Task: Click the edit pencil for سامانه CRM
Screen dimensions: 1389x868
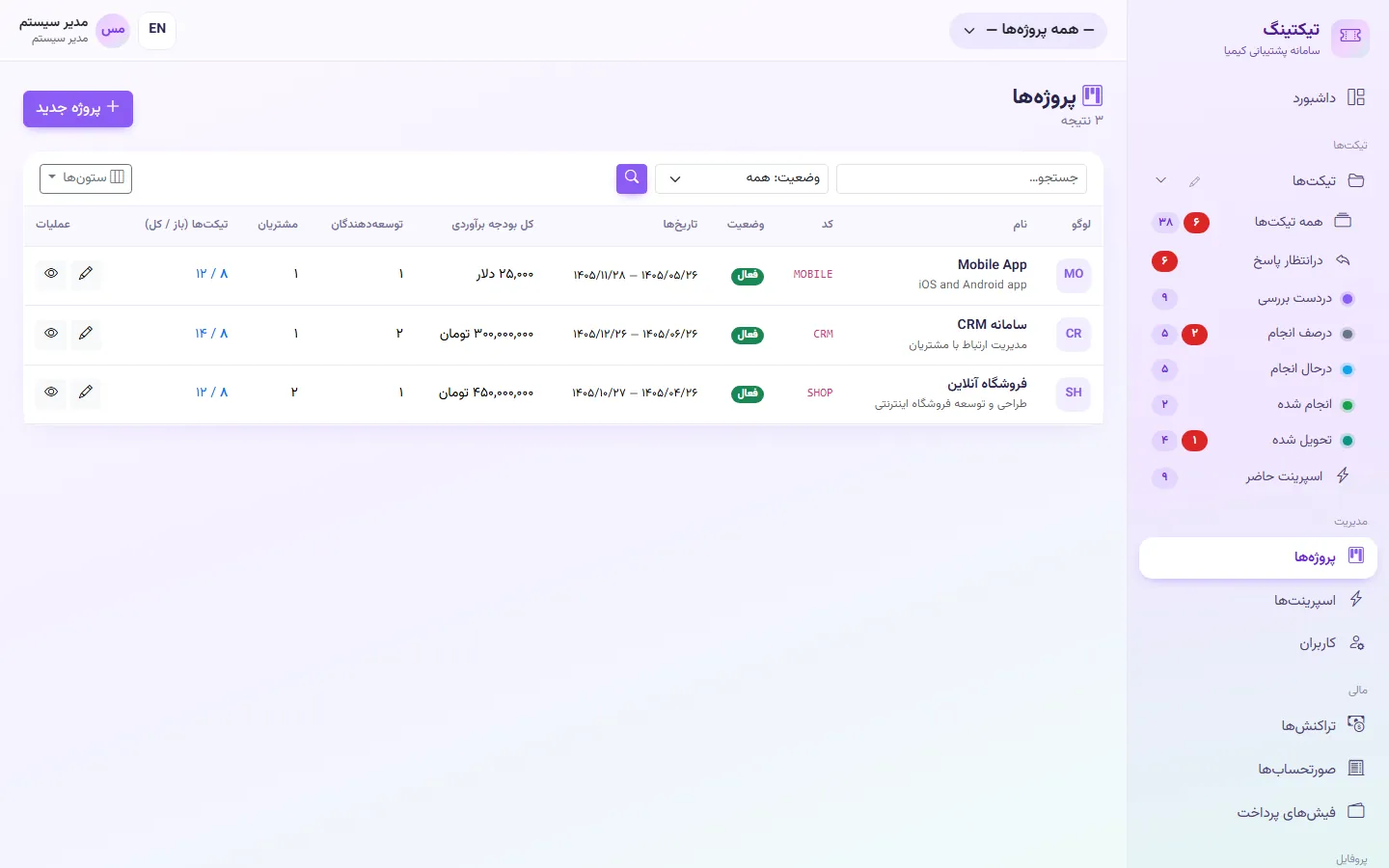Action: pyautogui.click(x=86, y=334)
